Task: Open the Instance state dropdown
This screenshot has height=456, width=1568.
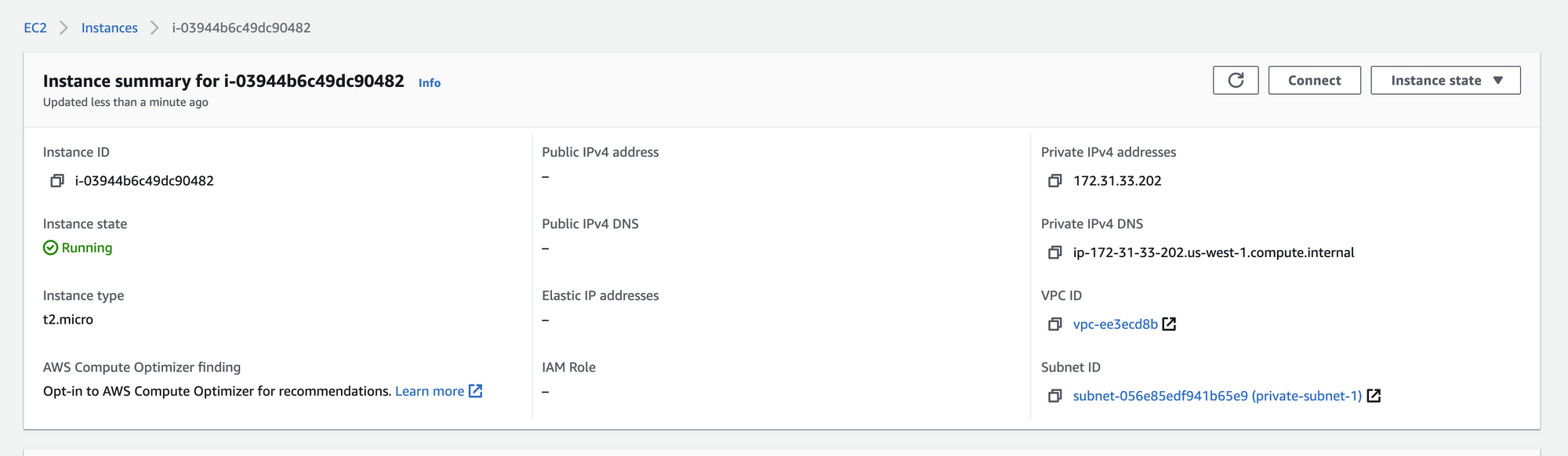Action: pos(1445,81)
